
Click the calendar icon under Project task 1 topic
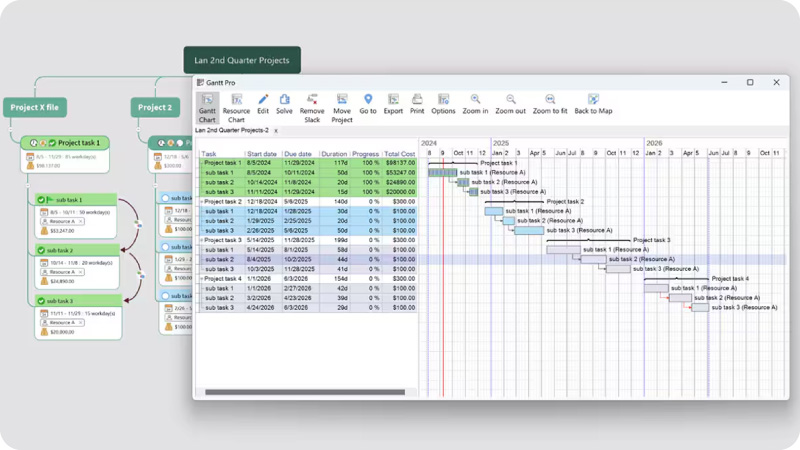(30, 157)
